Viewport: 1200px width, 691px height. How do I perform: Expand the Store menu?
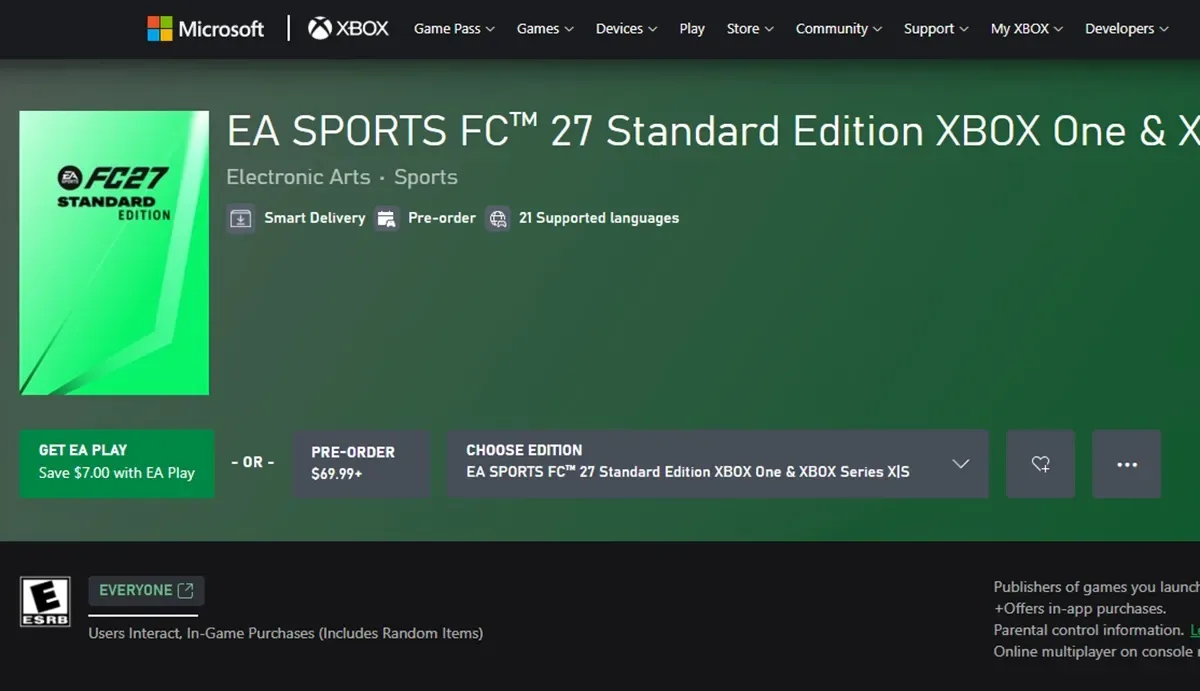[x=750, y=28]
